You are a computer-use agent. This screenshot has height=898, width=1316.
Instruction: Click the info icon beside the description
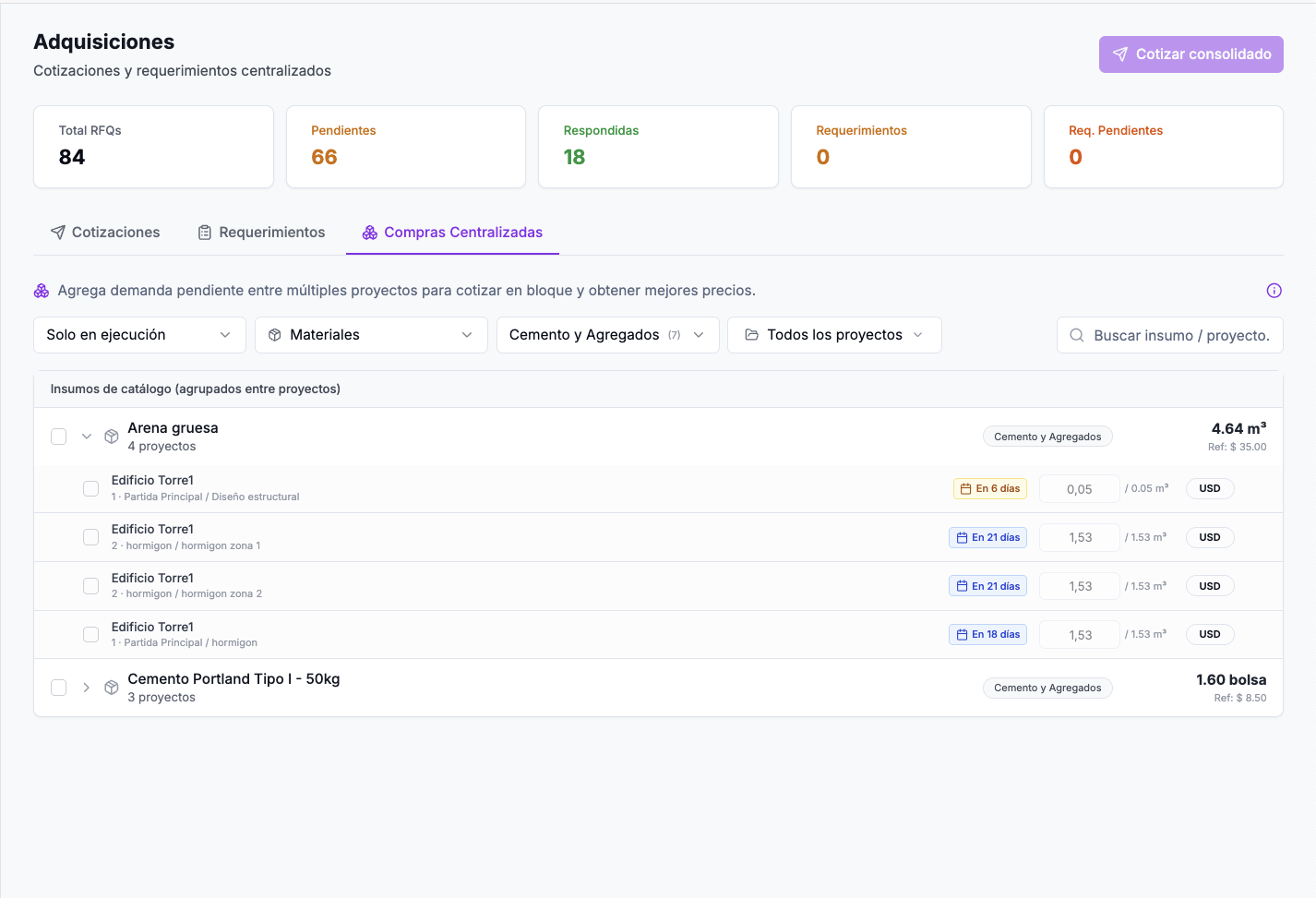coord(1274,291)
